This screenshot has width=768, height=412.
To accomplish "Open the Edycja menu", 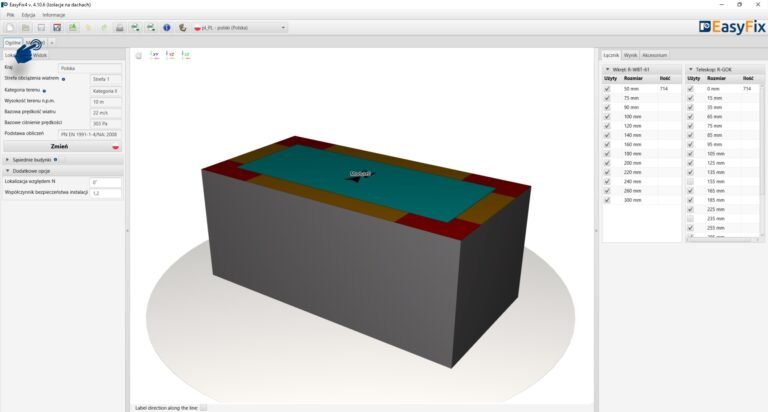I will pyautogui.click(x=28, y=15).
